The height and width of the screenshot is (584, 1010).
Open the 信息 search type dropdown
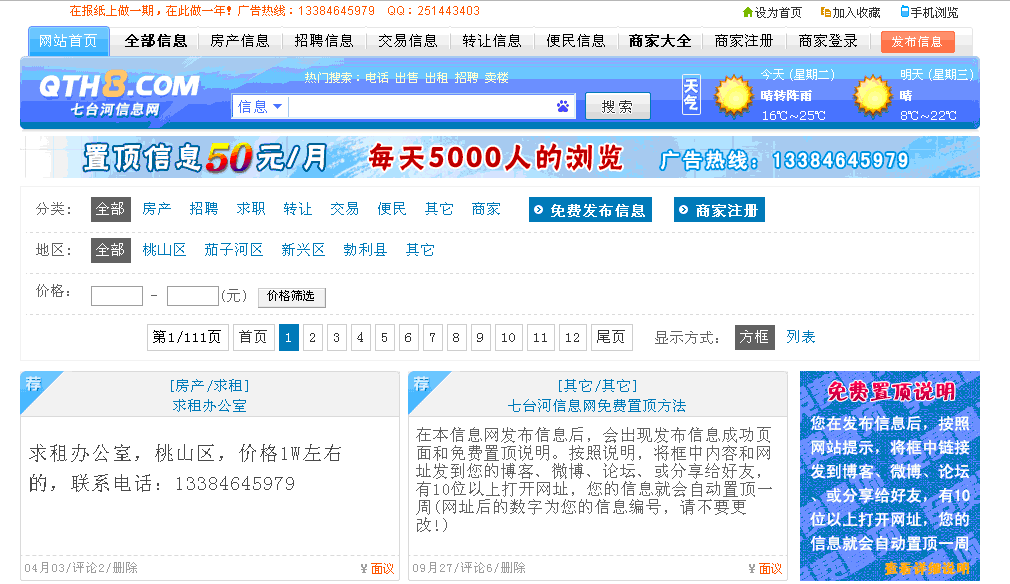pyautogui.click(x=260, y=106)
